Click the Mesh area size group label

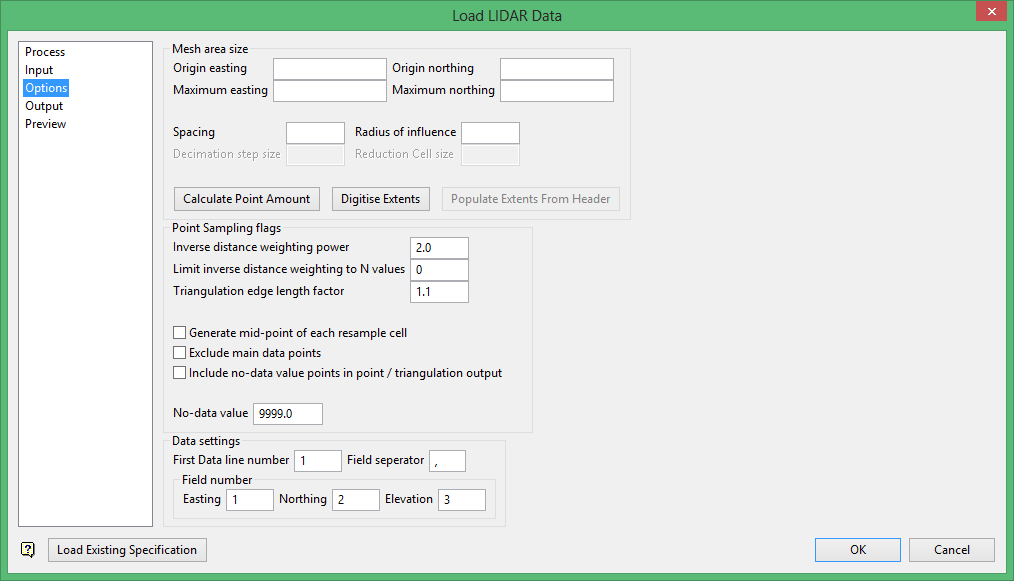point(210,49)
